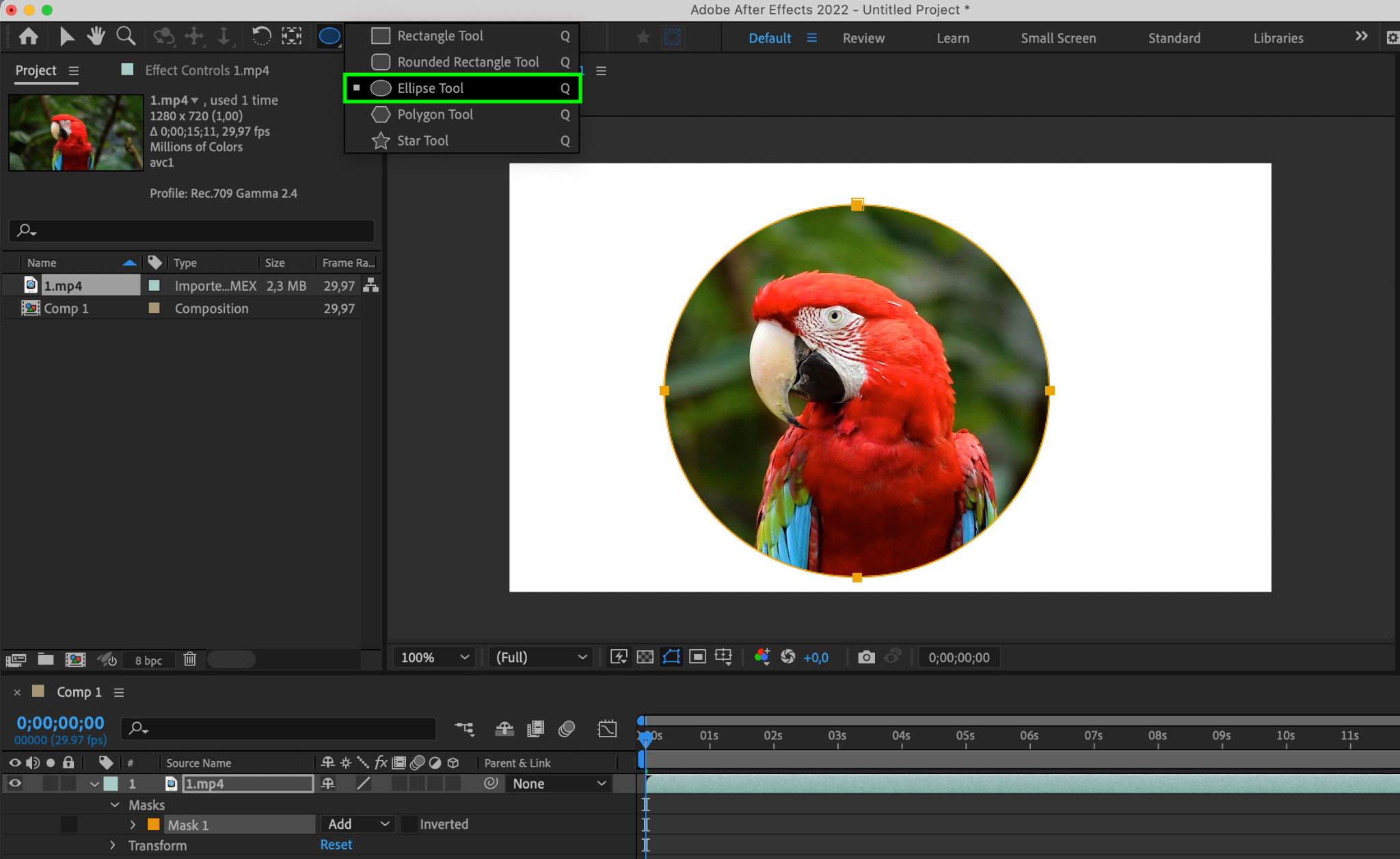Image resolution: width=1400 pixels, height=859 pixels.
Task: Open the Mask 1 mode dropdown (Add)
Action: coord(358,824)
